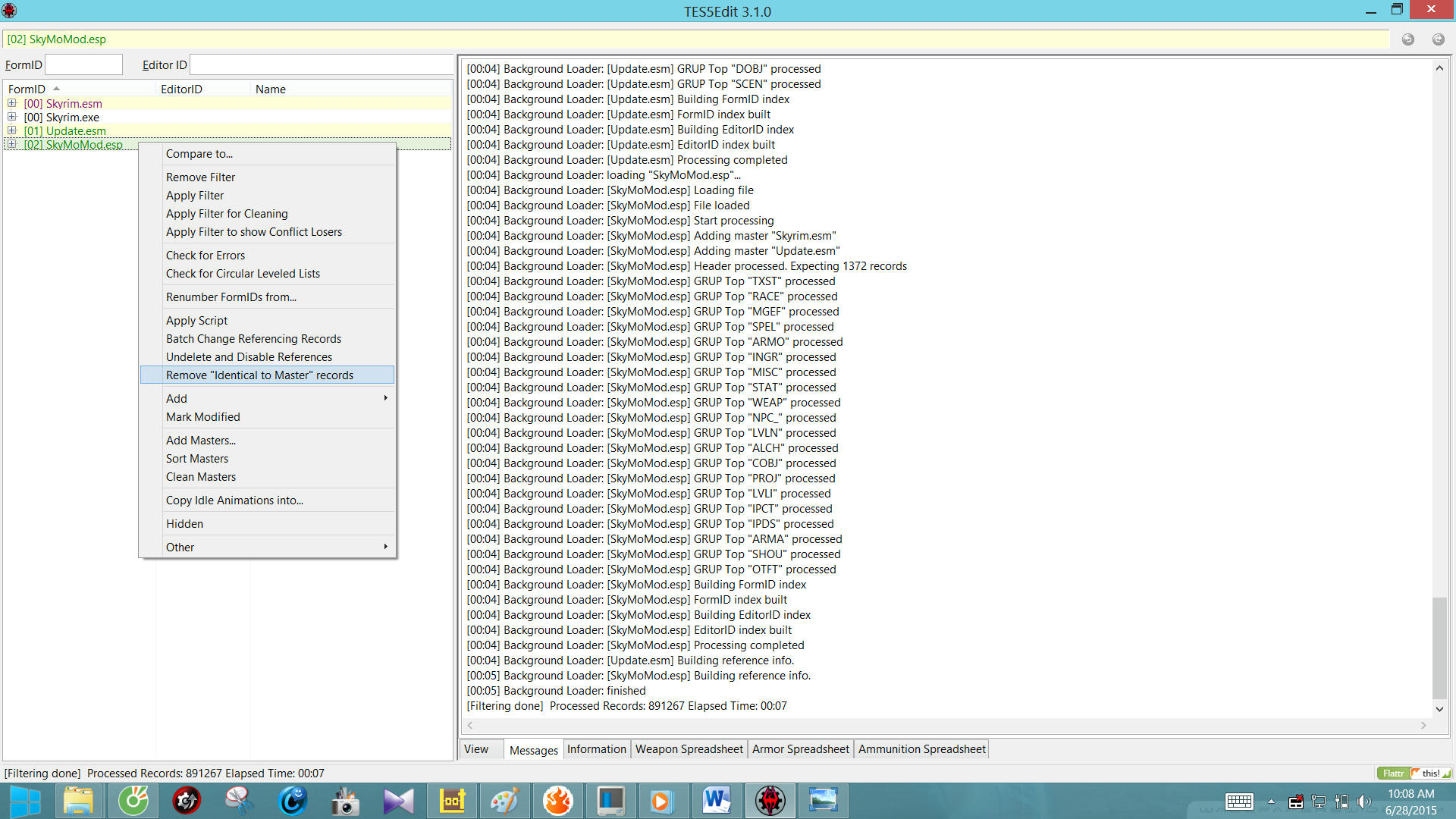Select Apply Filter menu entry

[x=267, y=195]
